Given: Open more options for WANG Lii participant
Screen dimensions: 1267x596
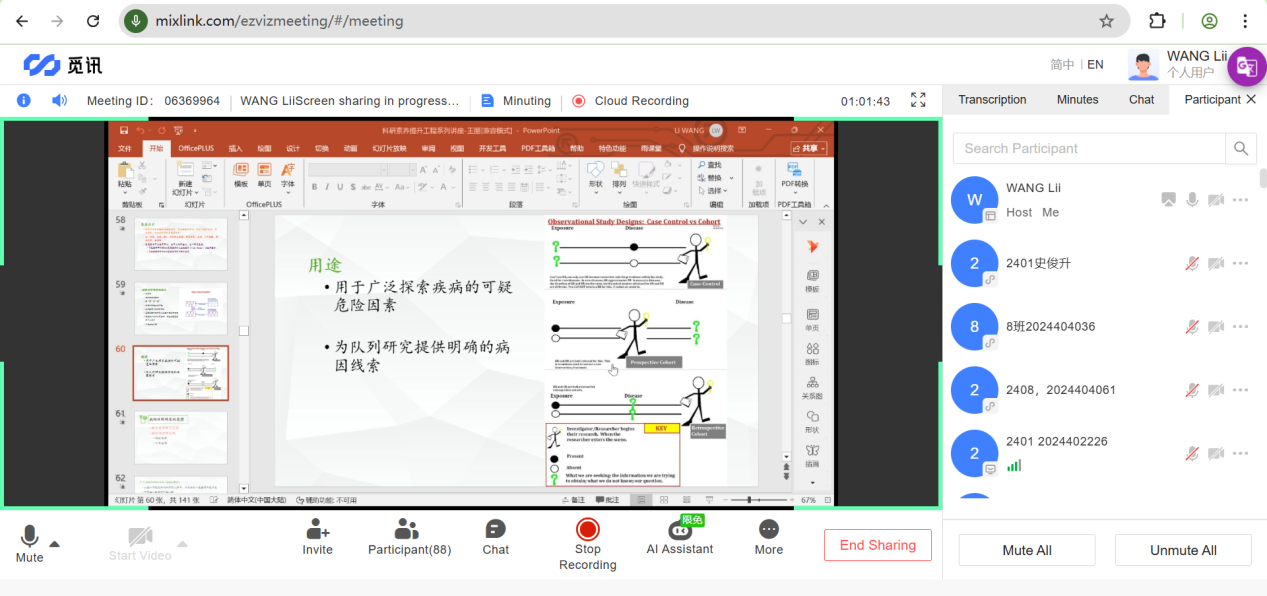Looking at the screenshot, I should [1241, 200].
